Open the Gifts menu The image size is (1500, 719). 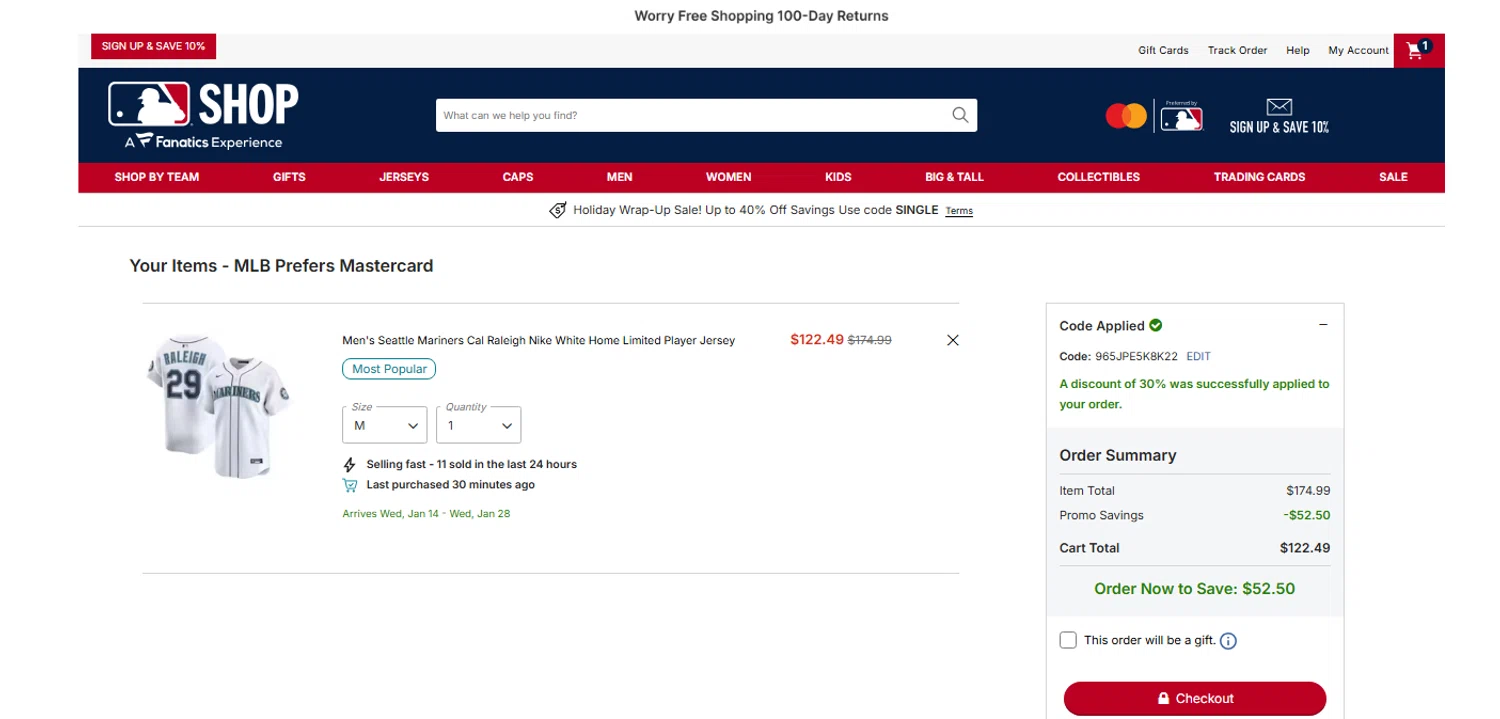(x=289, y=177)
